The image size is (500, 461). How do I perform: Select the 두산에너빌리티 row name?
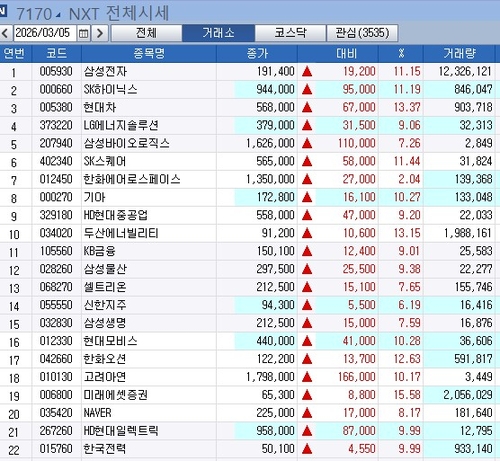121,233
